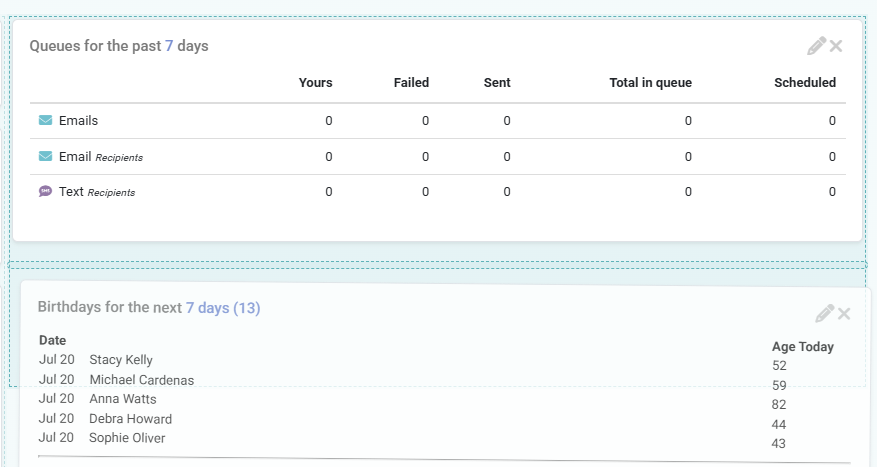Click 'Birthdays for the next' widget title

(x=110, y=307)
